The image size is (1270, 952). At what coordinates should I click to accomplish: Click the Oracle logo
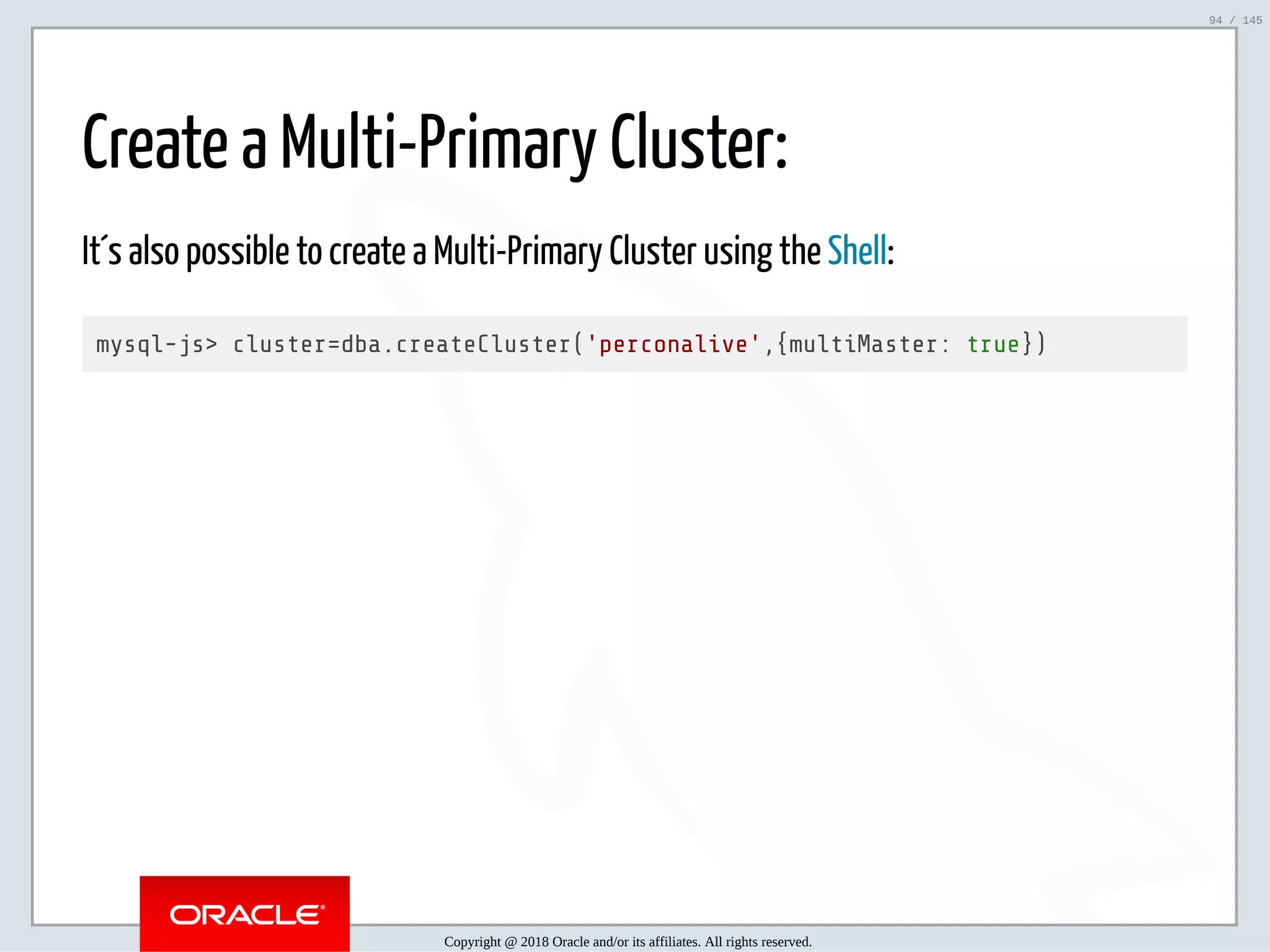click(x=244, y=914)
